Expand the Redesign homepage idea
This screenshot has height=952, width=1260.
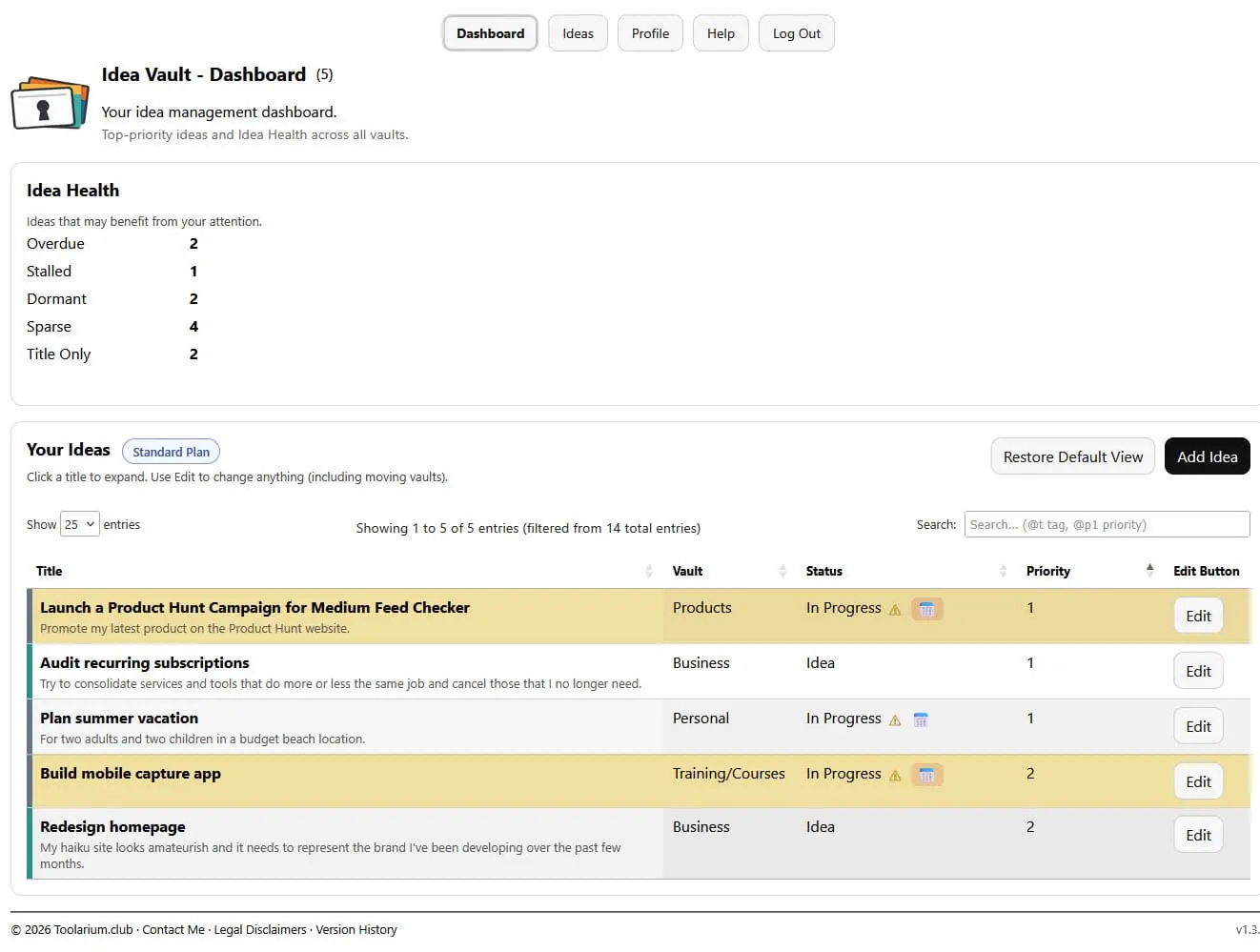tap(112, 826)
